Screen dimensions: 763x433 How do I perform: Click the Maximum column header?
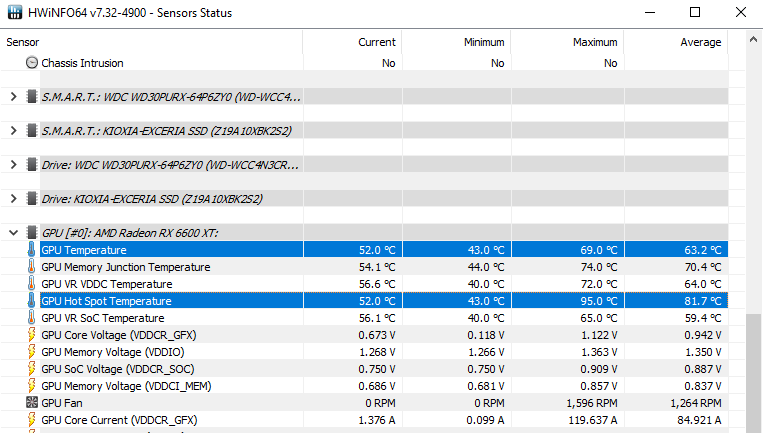567,42
